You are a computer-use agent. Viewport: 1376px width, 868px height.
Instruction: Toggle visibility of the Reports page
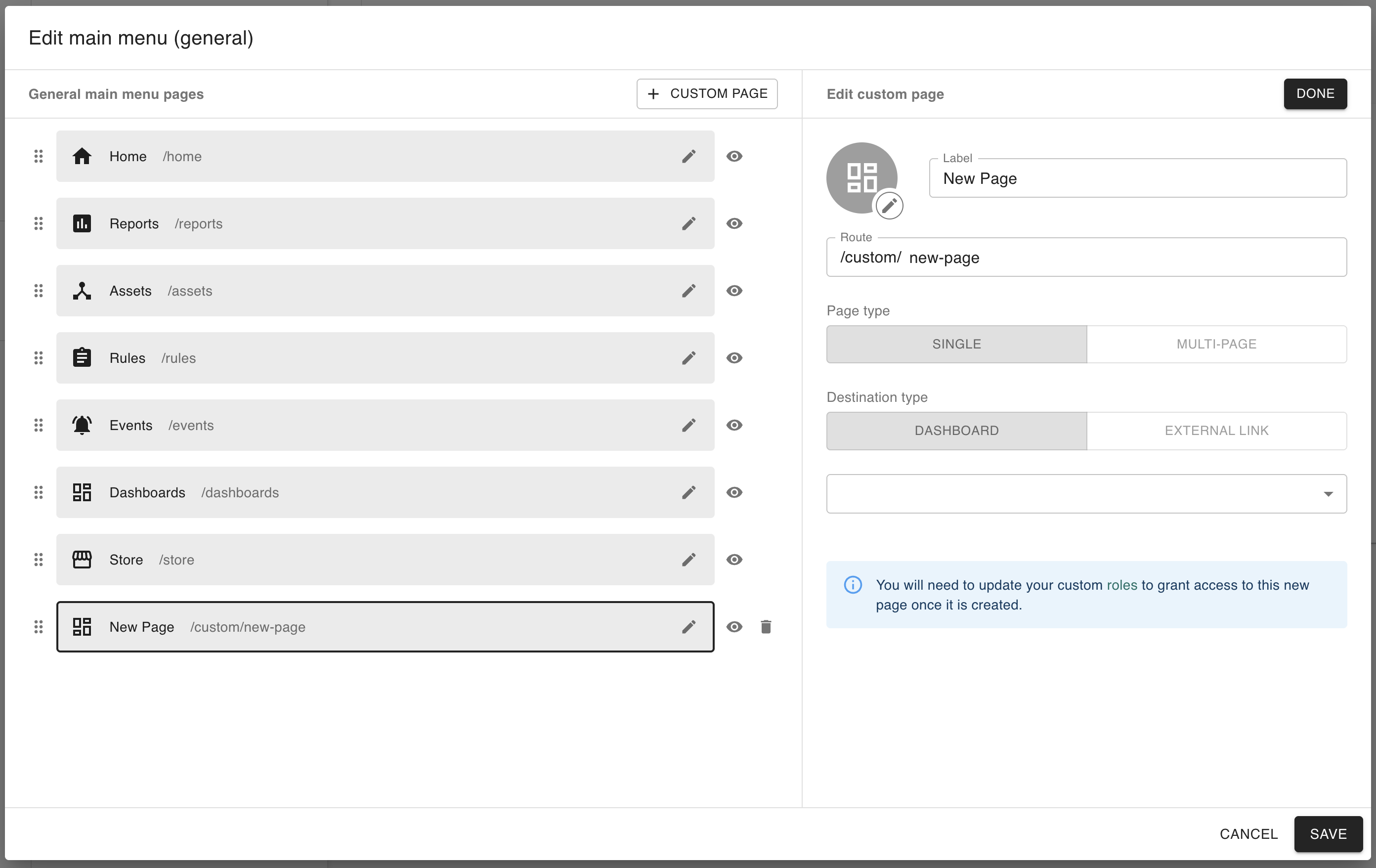tap(734, 223)
